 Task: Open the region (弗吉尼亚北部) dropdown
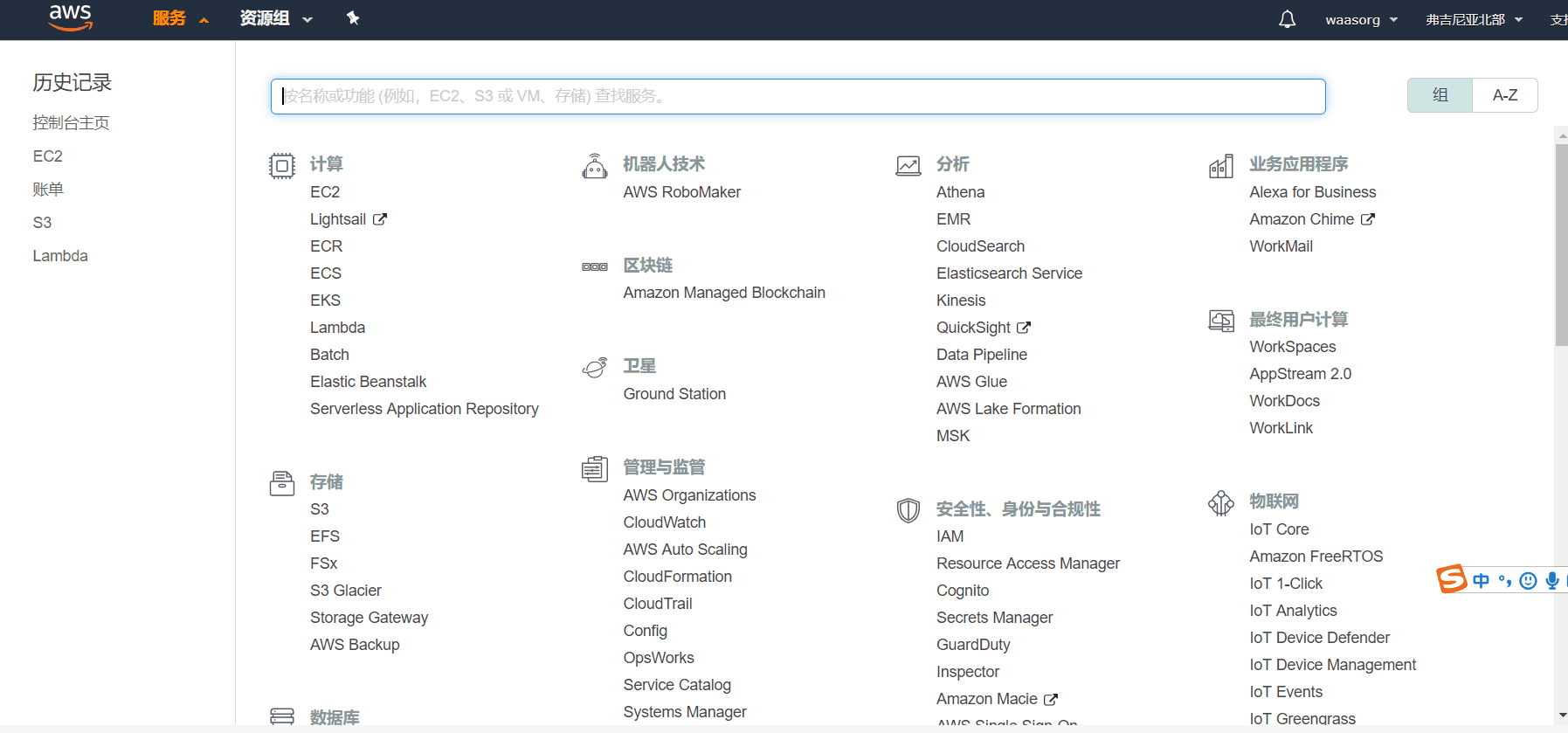click(x=1474, y=19)
